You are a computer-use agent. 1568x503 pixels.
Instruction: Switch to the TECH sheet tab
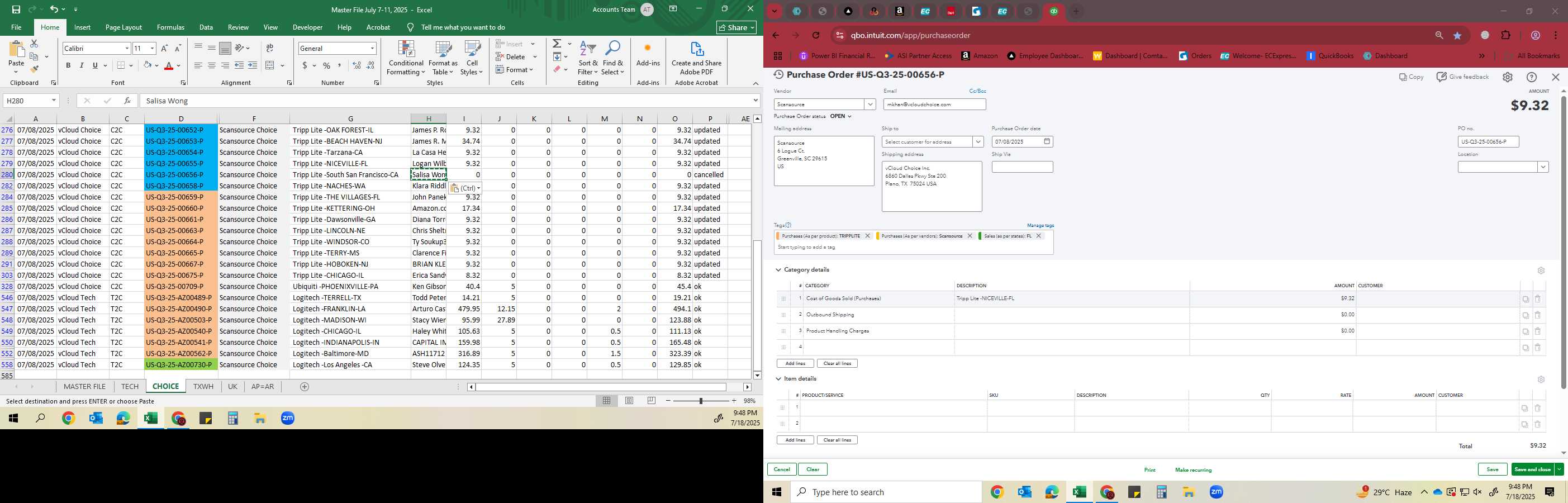[x=130, y=387]
